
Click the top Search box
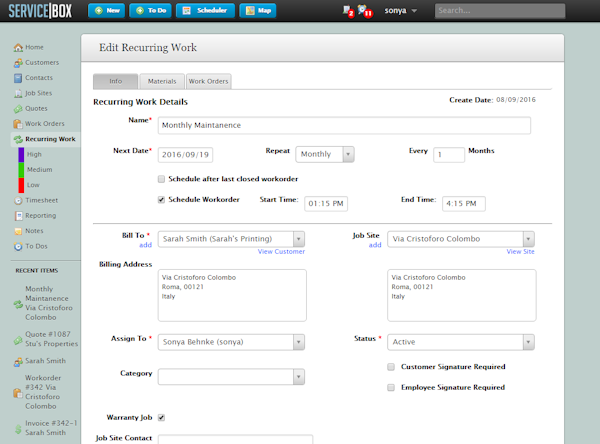point(500,11)
